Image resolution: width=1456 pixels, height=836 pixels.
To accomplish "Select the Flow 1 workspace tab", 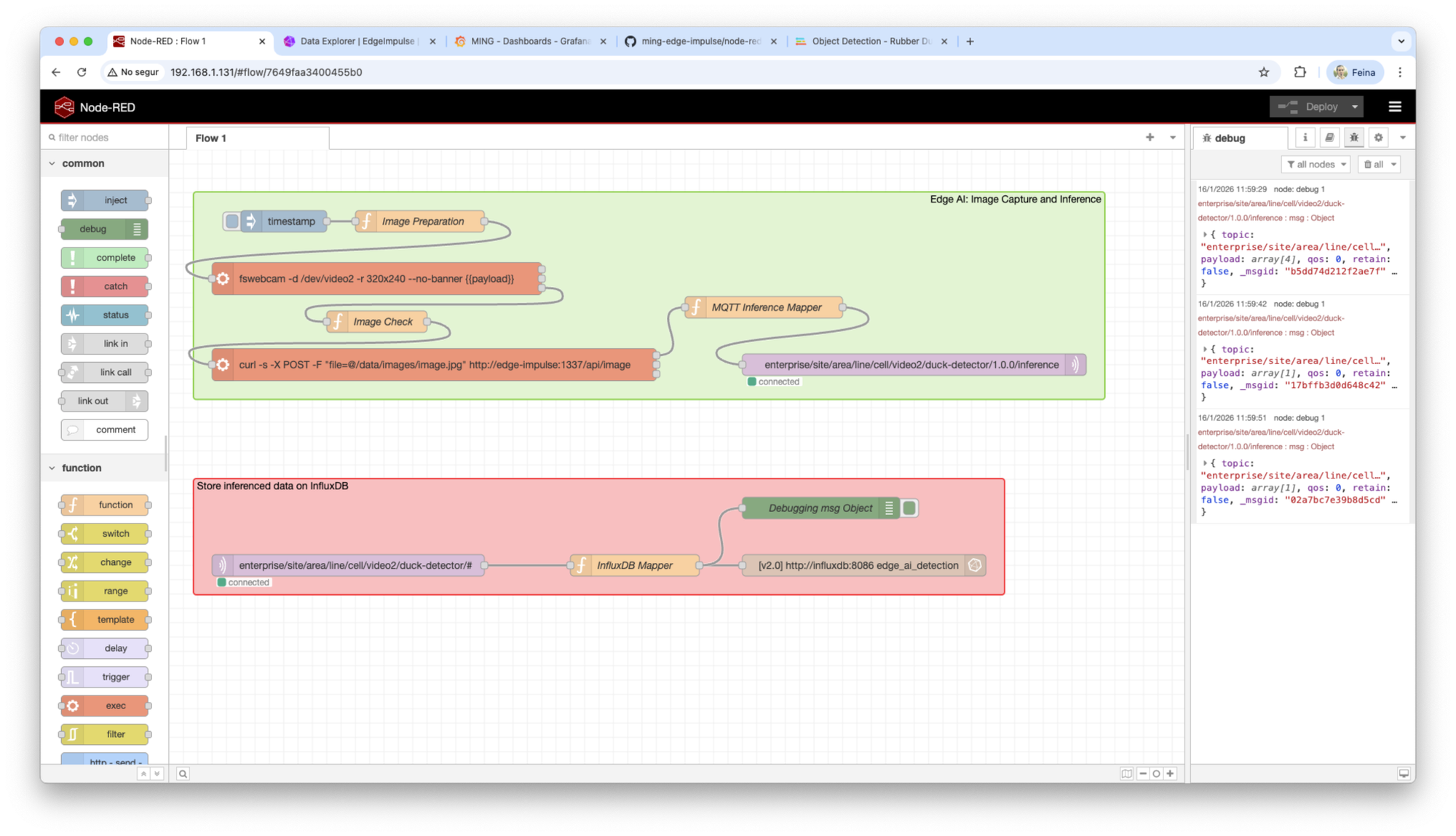I will point(211,138).
